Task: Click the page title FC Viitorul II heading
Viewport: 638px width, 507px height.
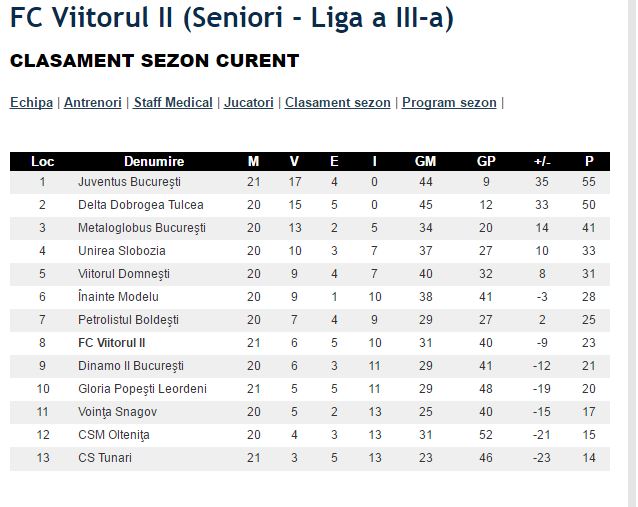Action: click(232, 17)
